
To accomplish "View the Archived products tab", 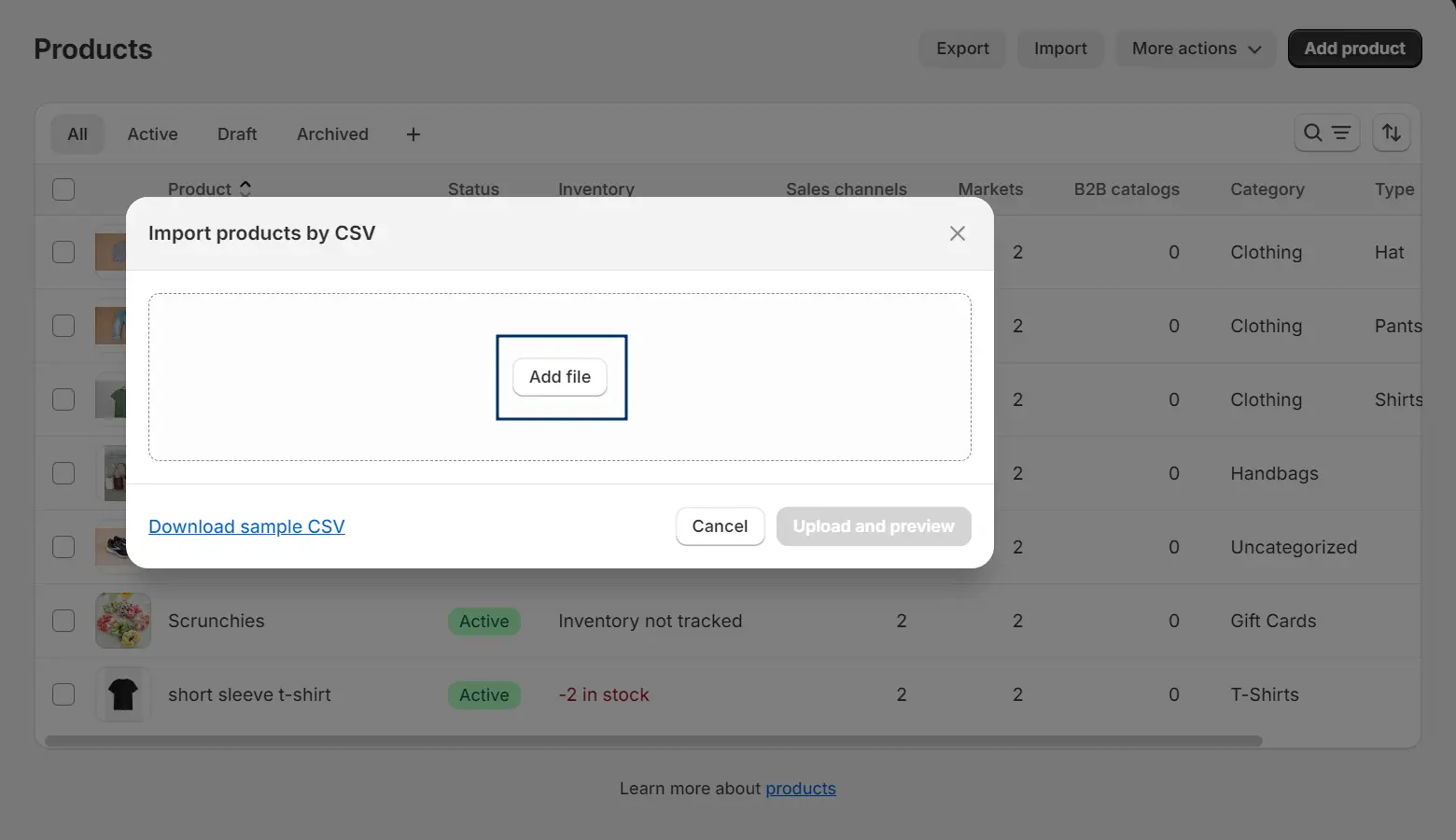I will click(332, 134).
